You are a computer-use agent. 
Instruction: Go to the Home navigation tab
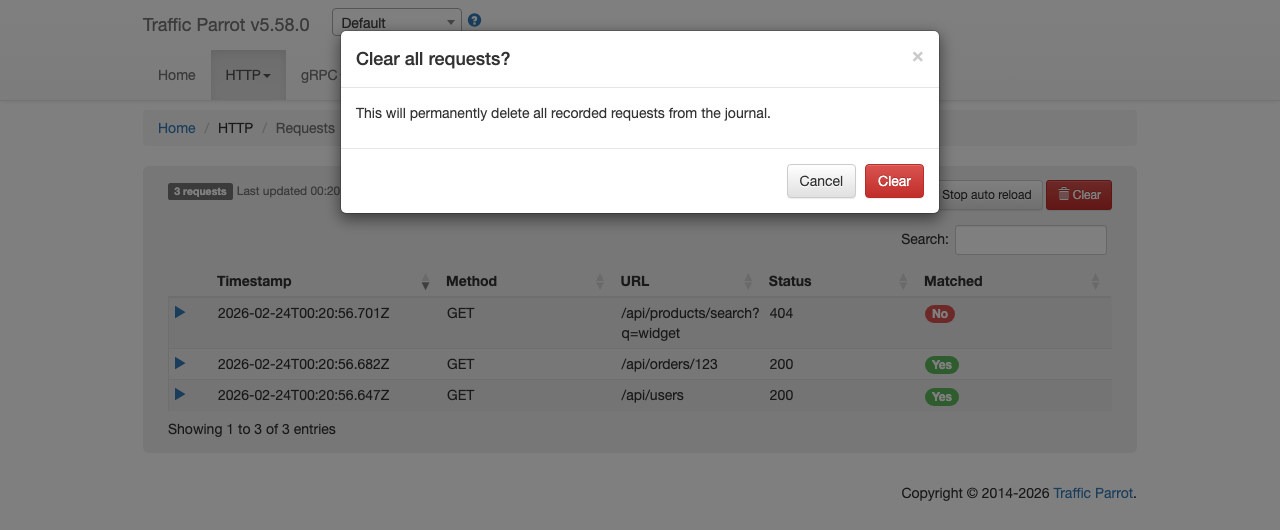tap(177, 75)
